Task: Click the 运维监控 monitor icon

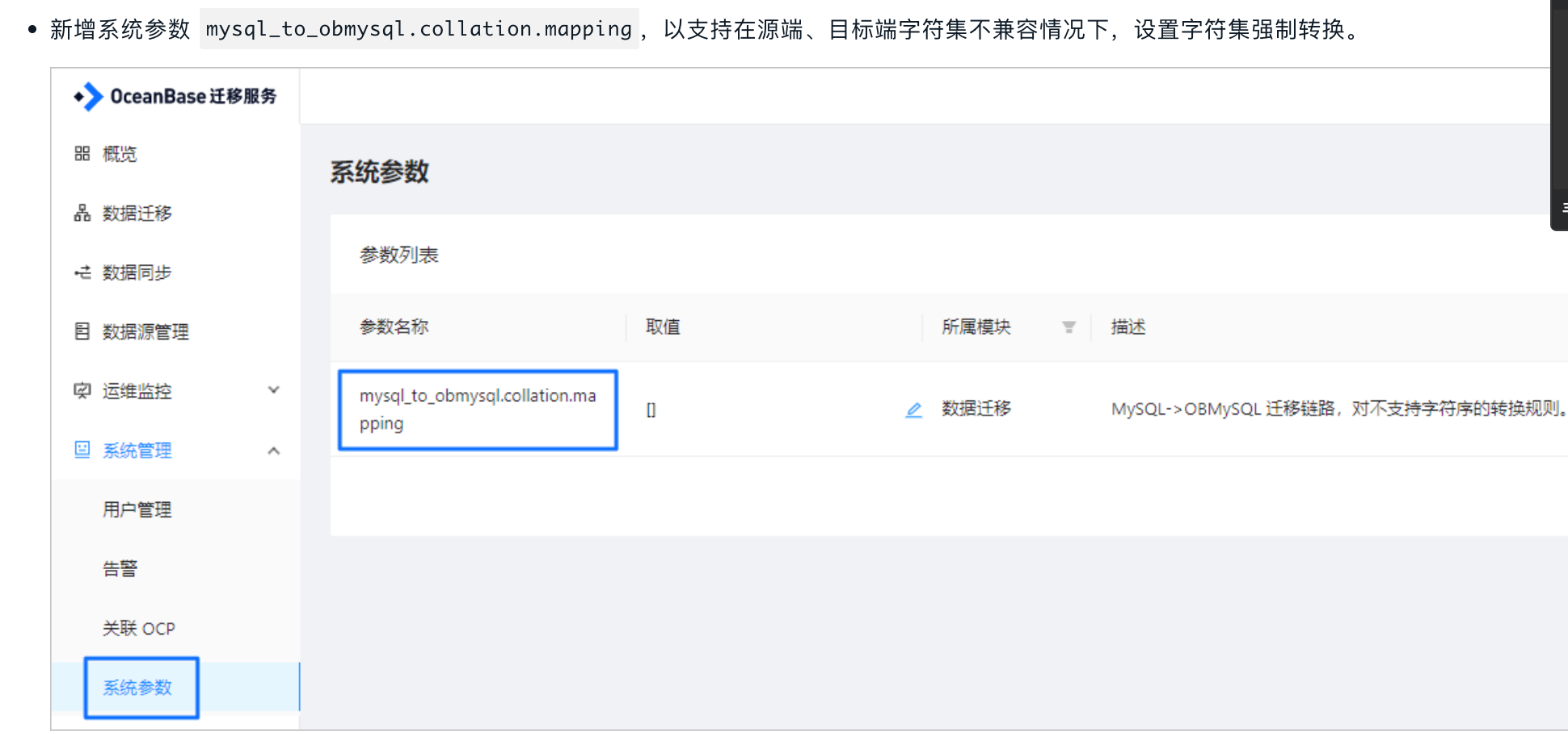Action: pos(82,390)
